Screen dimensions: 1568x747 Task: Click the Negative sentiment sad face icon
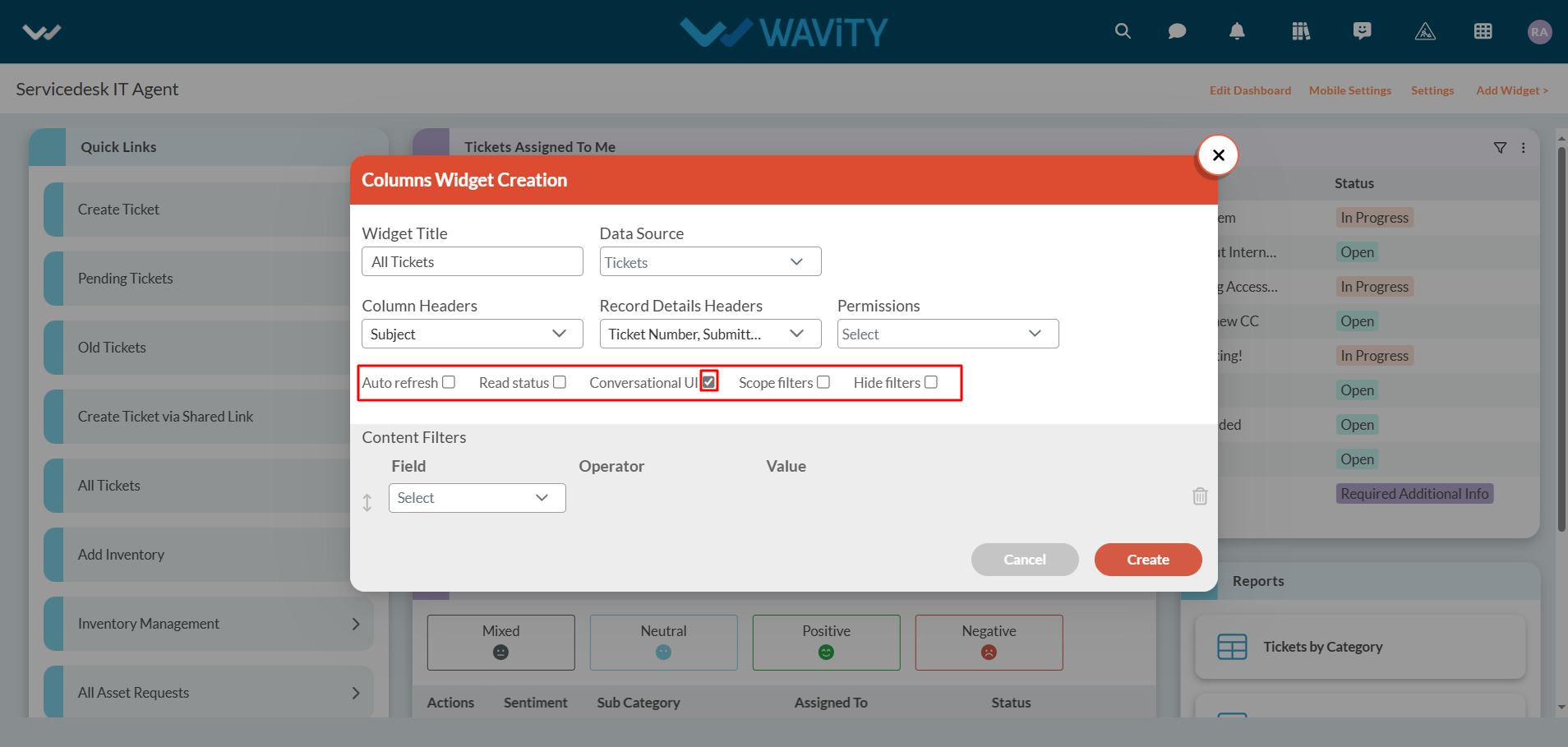[x=989, y=652]
